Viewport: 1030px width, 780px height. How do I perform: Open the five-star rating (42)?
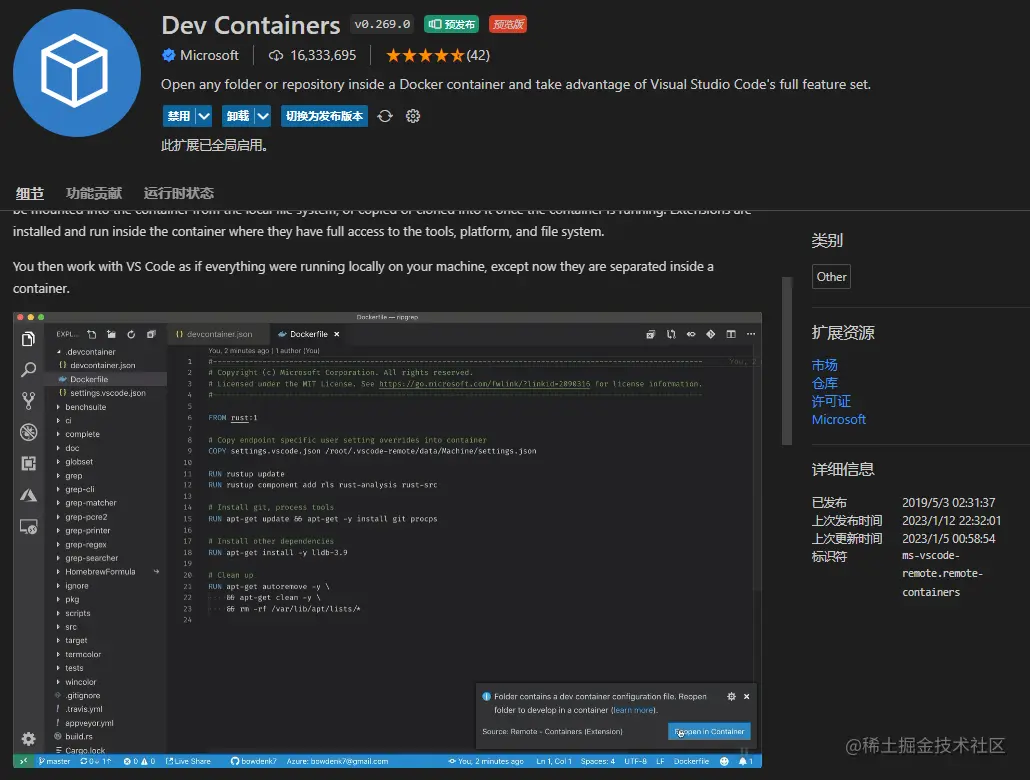pyautogui.click(x=437, y=56)
